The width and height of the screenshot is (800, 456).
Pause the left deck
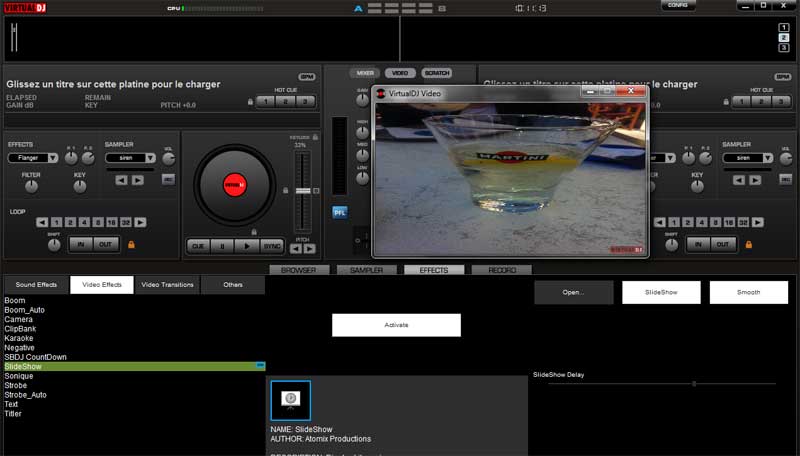point(221,245)
